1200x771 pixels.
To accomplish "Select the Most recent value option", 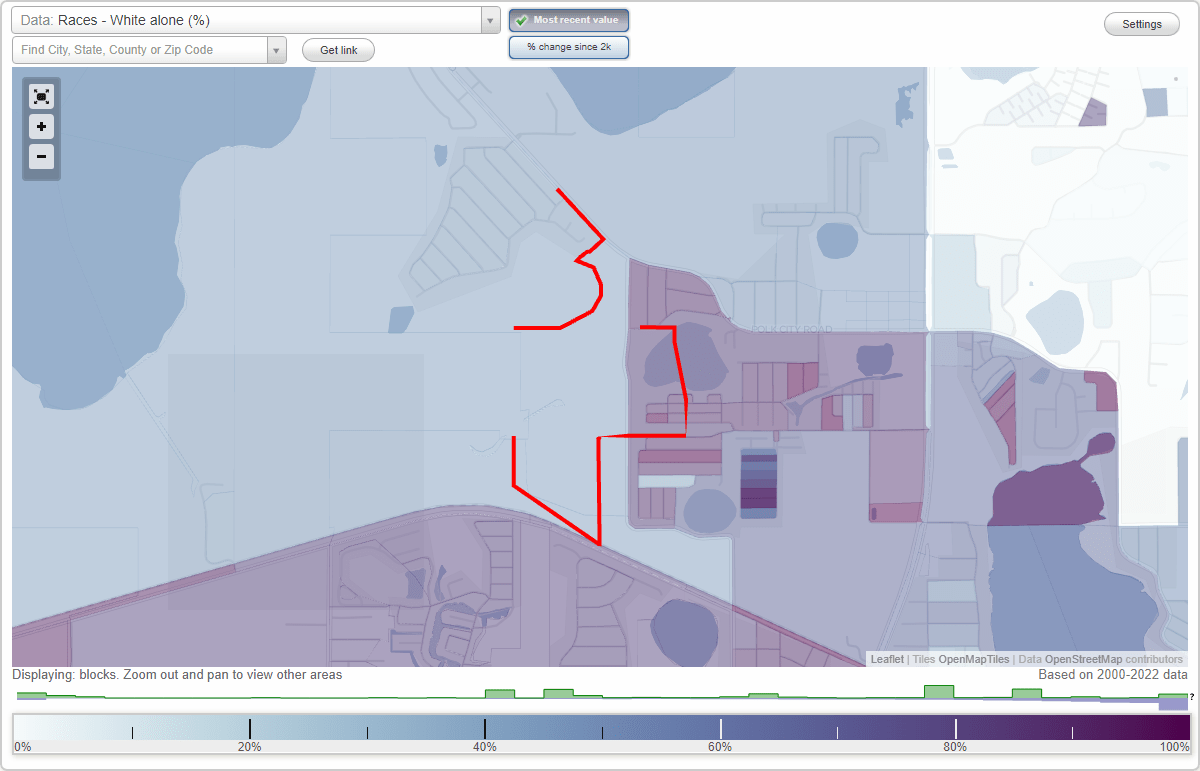I will coord(569,20).
